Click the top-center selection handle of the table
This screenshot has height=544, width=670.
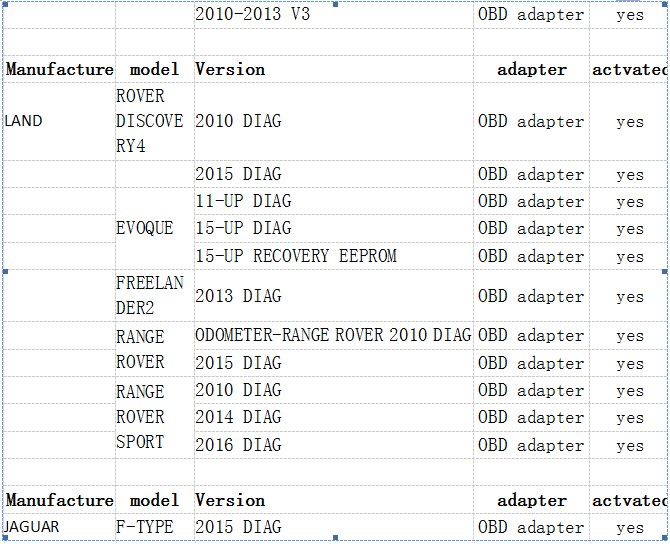coord(335,4)
